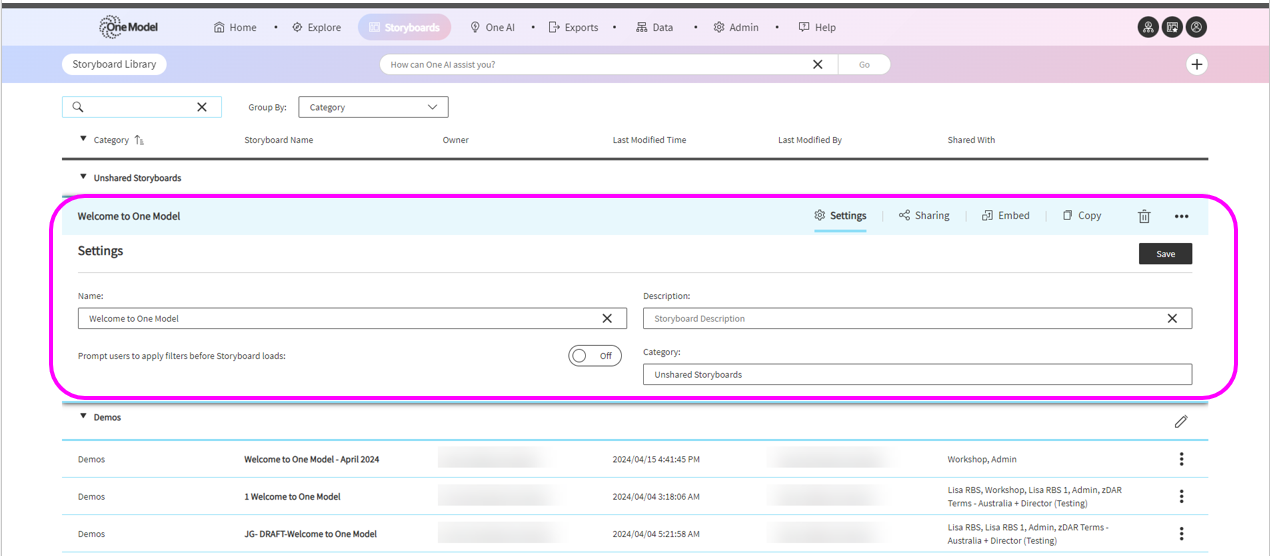
Task: Open options for Welcome to One Model - April 2024
Action: pyautogui.click(x=1182, y=459)
